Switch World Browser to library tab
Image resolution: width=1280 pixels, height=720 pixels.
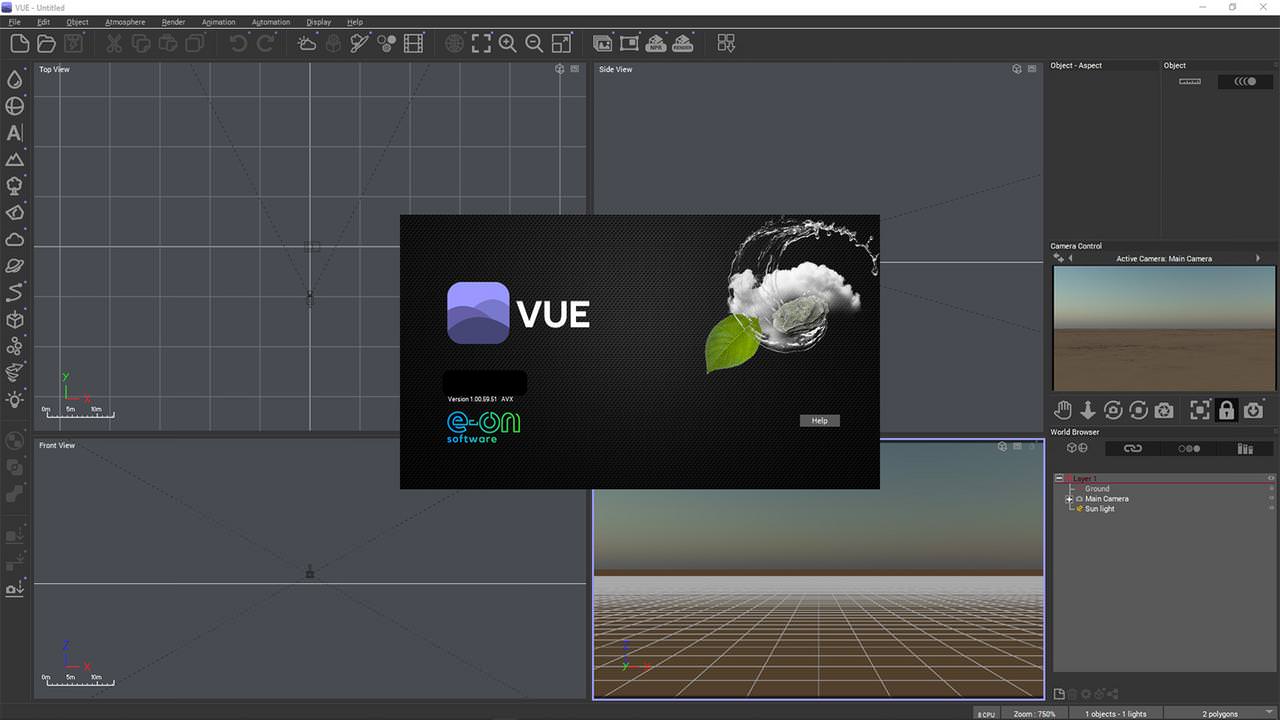pos(1245,449)
